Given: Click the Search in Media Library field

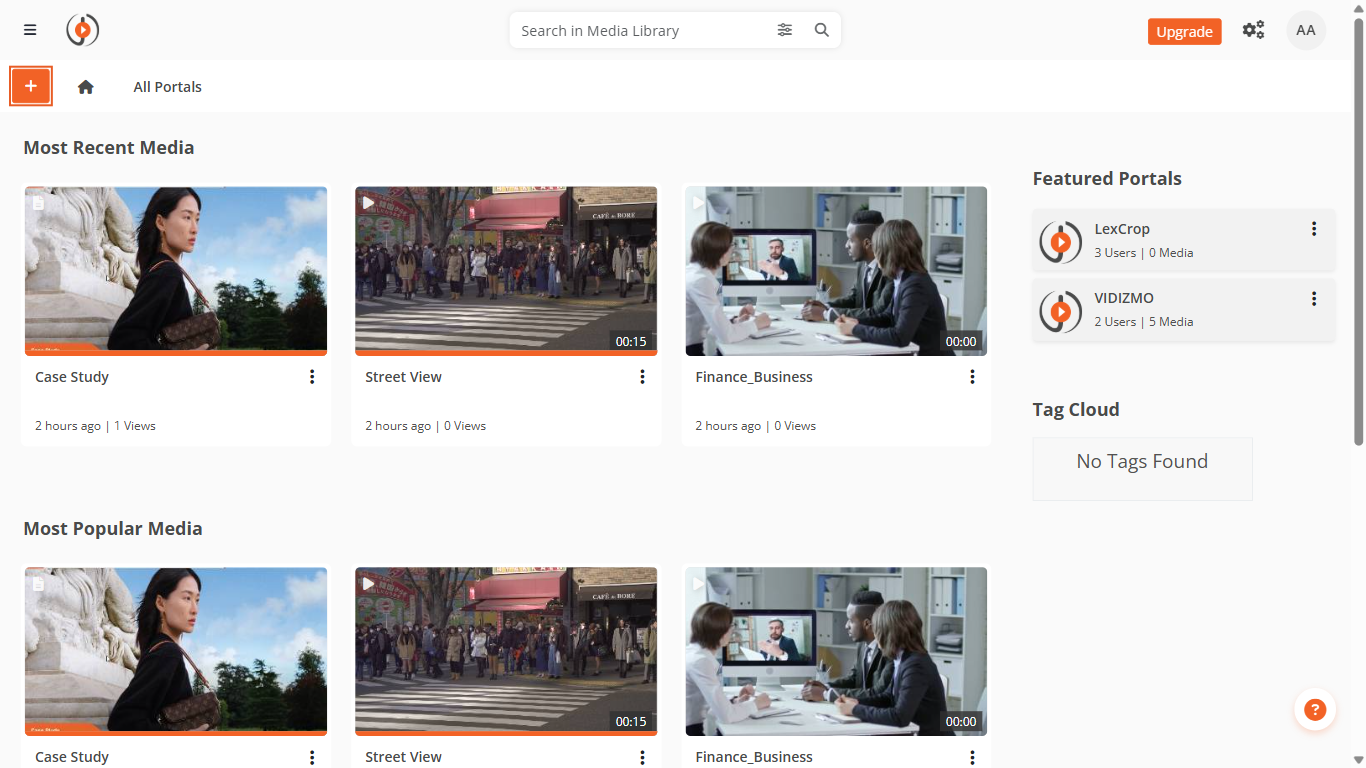Looking at the screenshot, I should coord(640,31).
